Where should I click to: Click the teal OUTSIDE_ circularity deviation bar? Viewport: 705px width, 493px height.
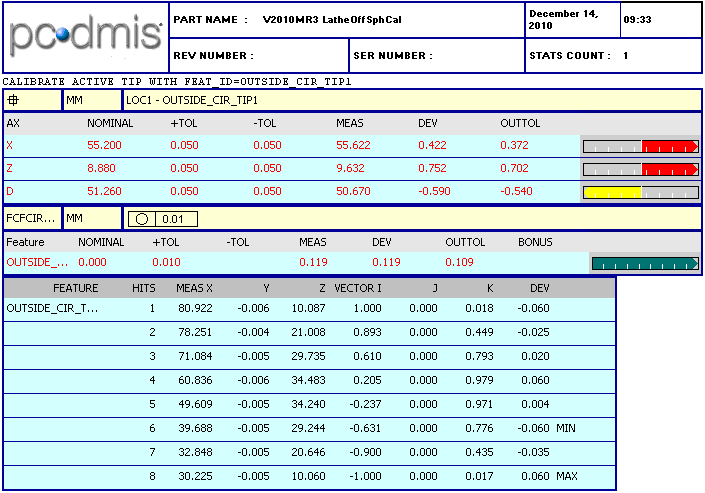pos(645,264)
